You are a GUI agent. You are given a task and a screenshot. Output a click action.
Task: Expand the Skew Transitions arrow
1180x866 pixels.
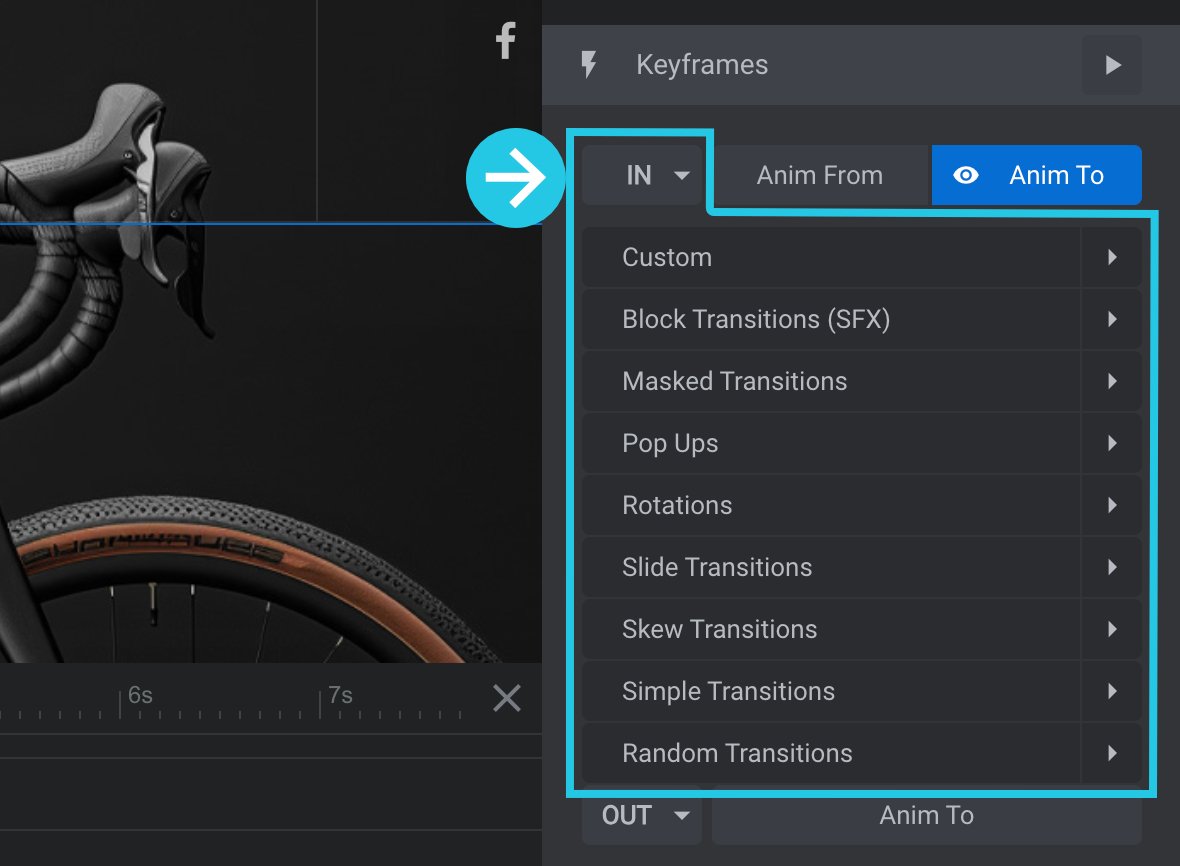click(1112, 629)
